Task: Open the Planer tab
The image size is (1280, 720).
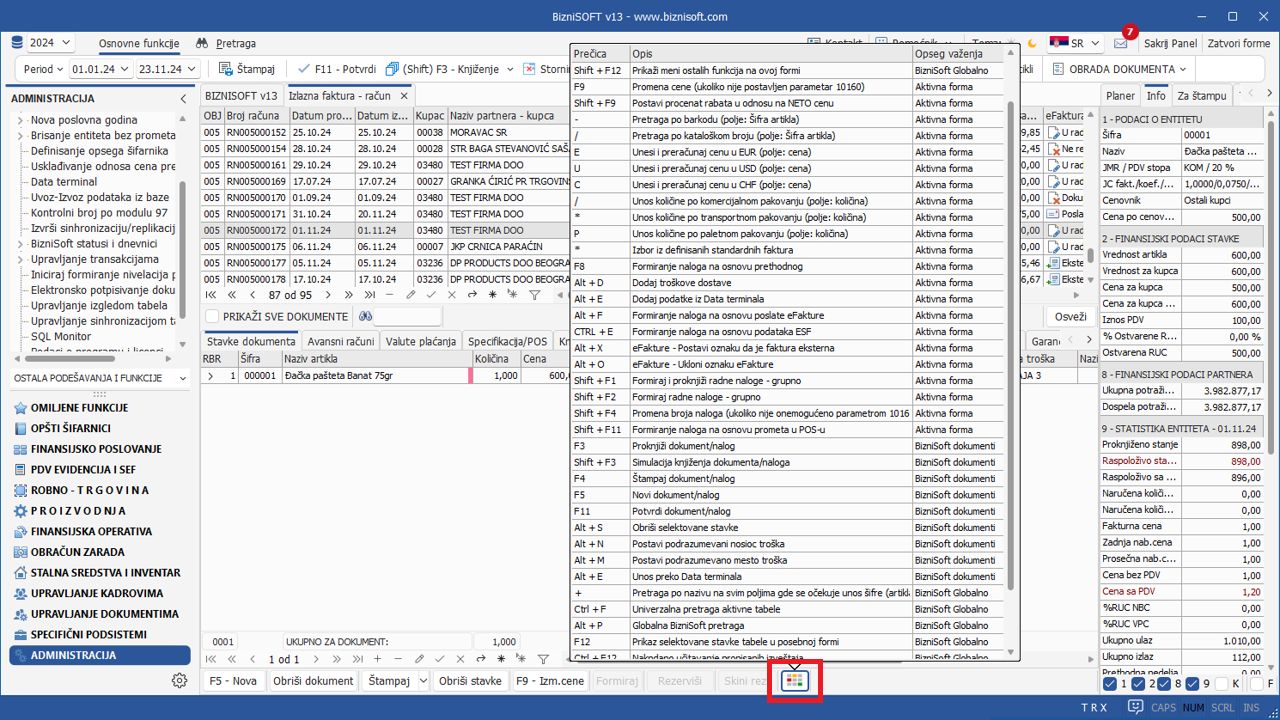Action: [x=1120, y=96]
